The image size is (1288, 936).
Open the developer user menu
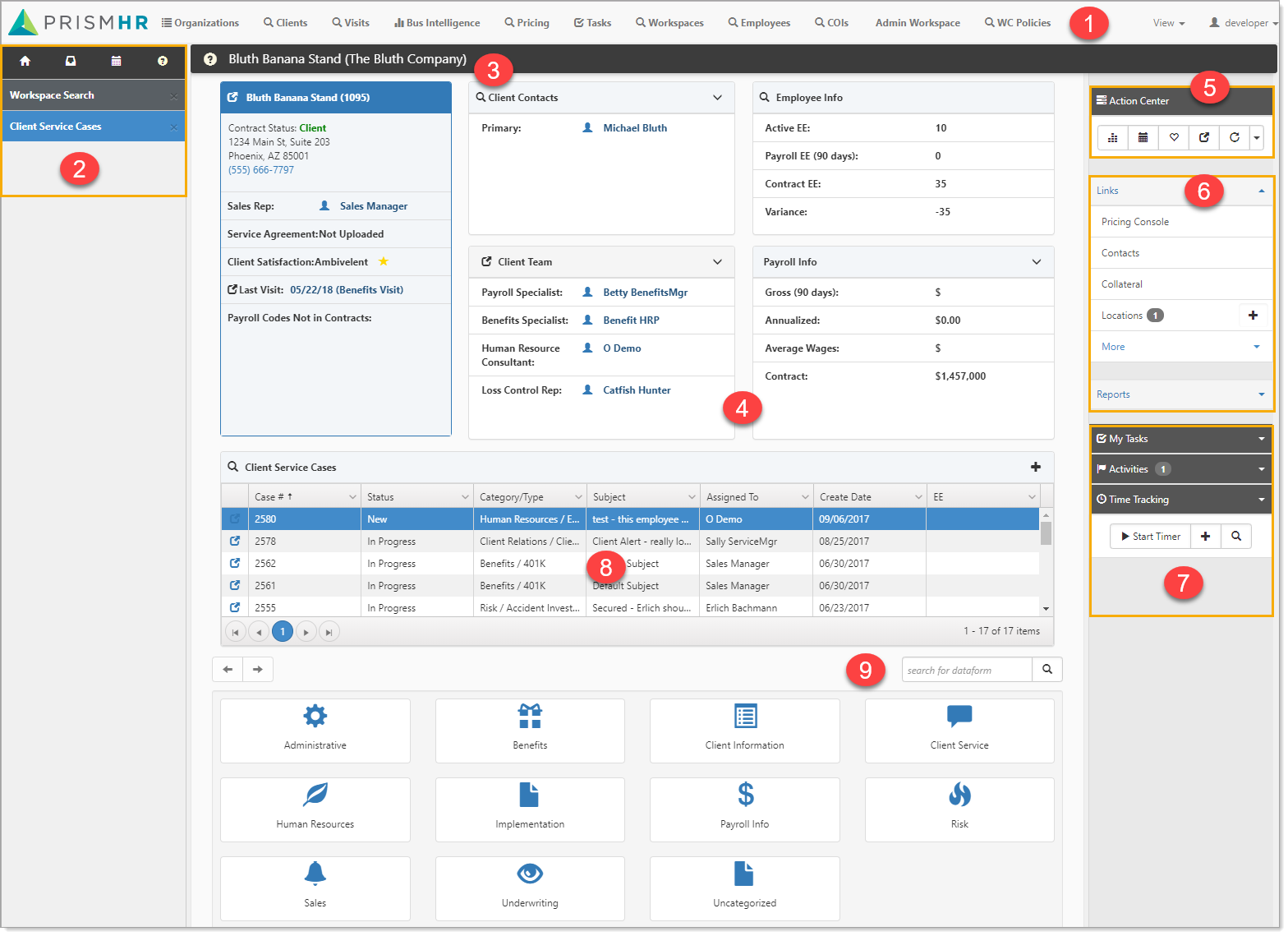click(x=1243, y=23)
